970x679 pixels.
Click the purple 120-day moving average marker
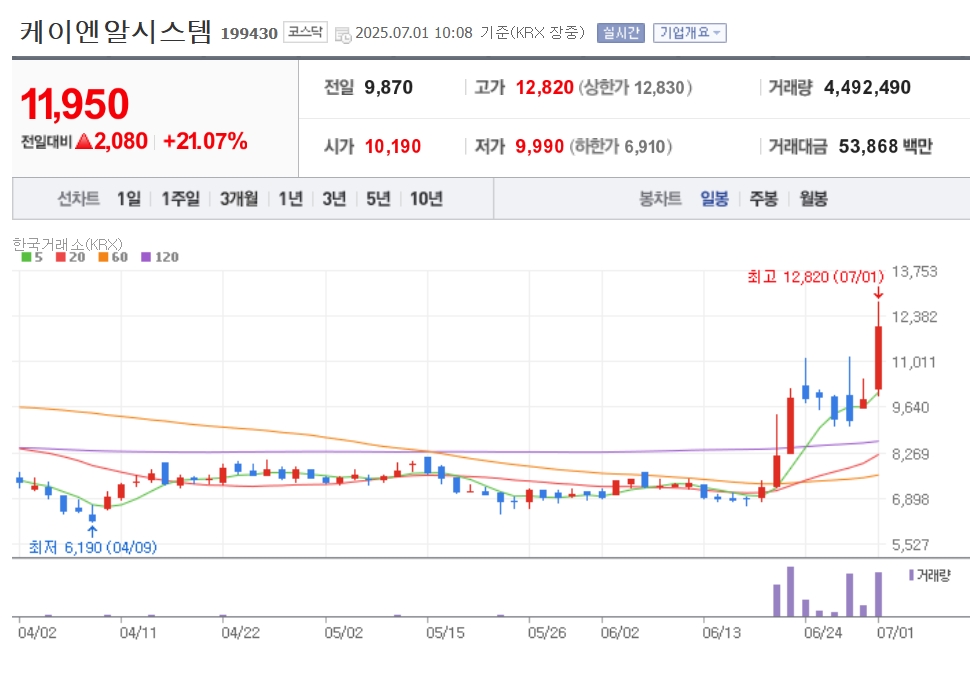tap(146, 257)
